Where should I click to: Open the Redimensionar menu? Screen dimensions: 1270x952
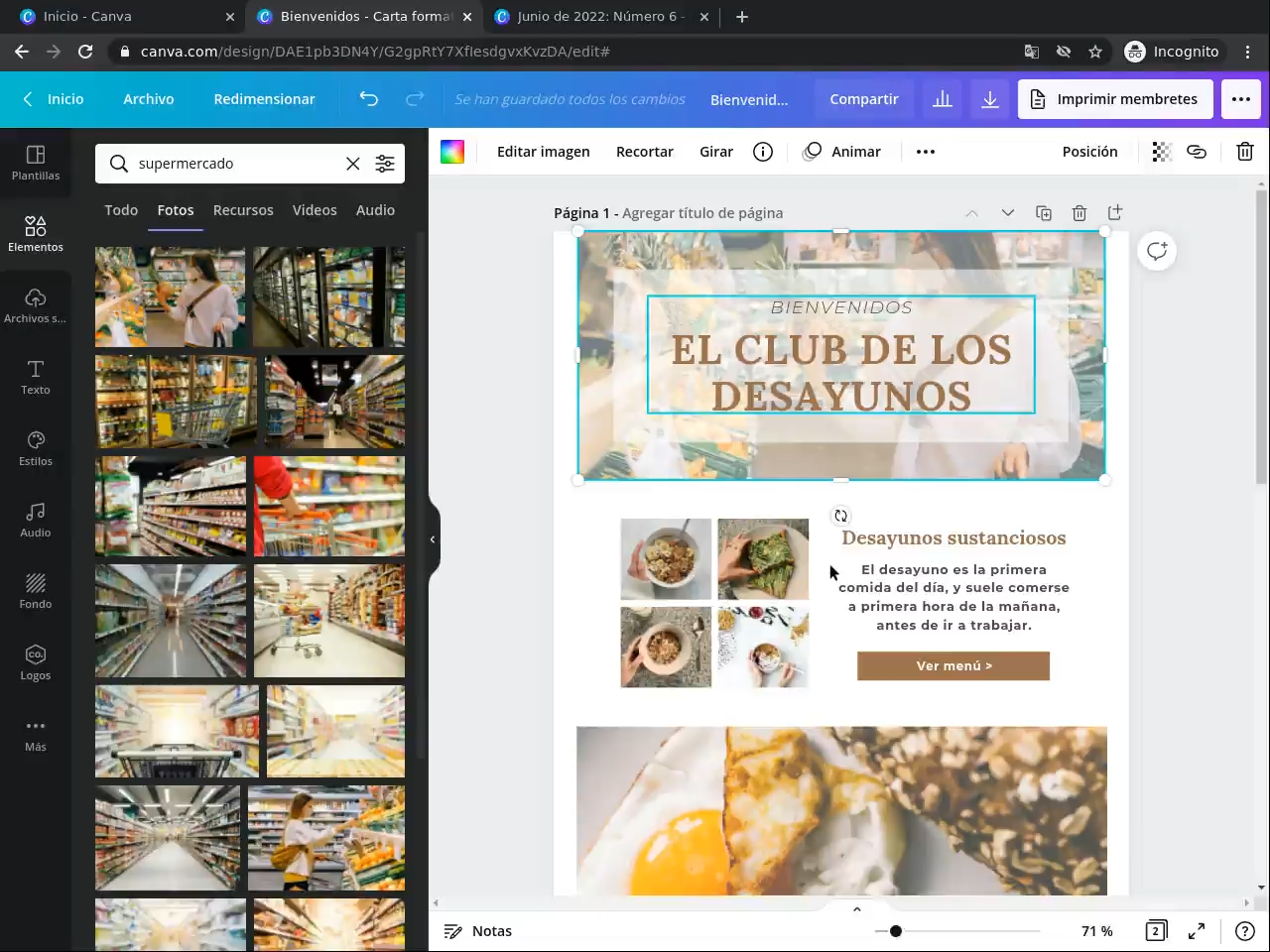click(x=264, y=99)
